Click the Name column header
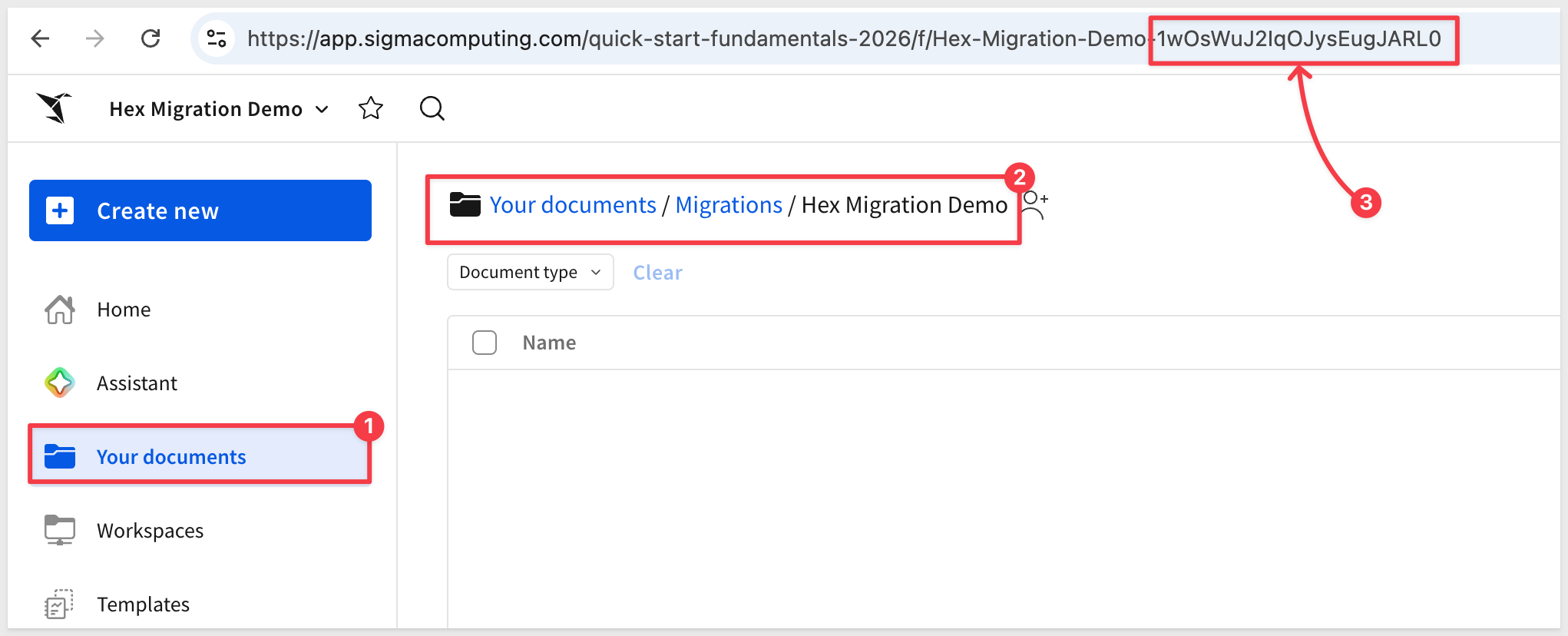Screen dimensions: 1568x636 [549, 343]
